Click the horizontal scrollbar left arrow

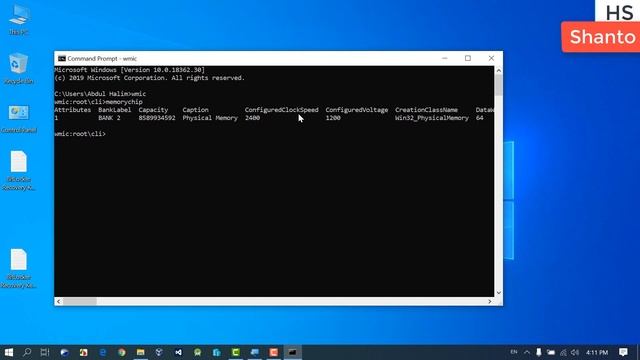(x=58, y=301)
